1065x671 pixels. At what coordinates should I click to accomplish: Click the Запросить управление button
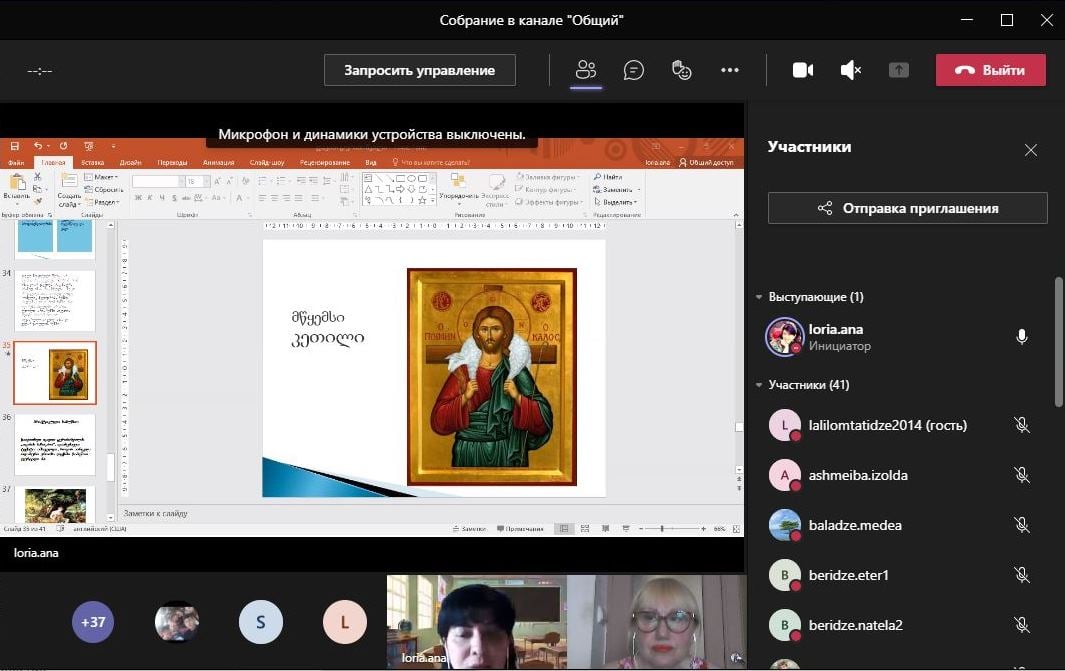[x=420, y=70]
